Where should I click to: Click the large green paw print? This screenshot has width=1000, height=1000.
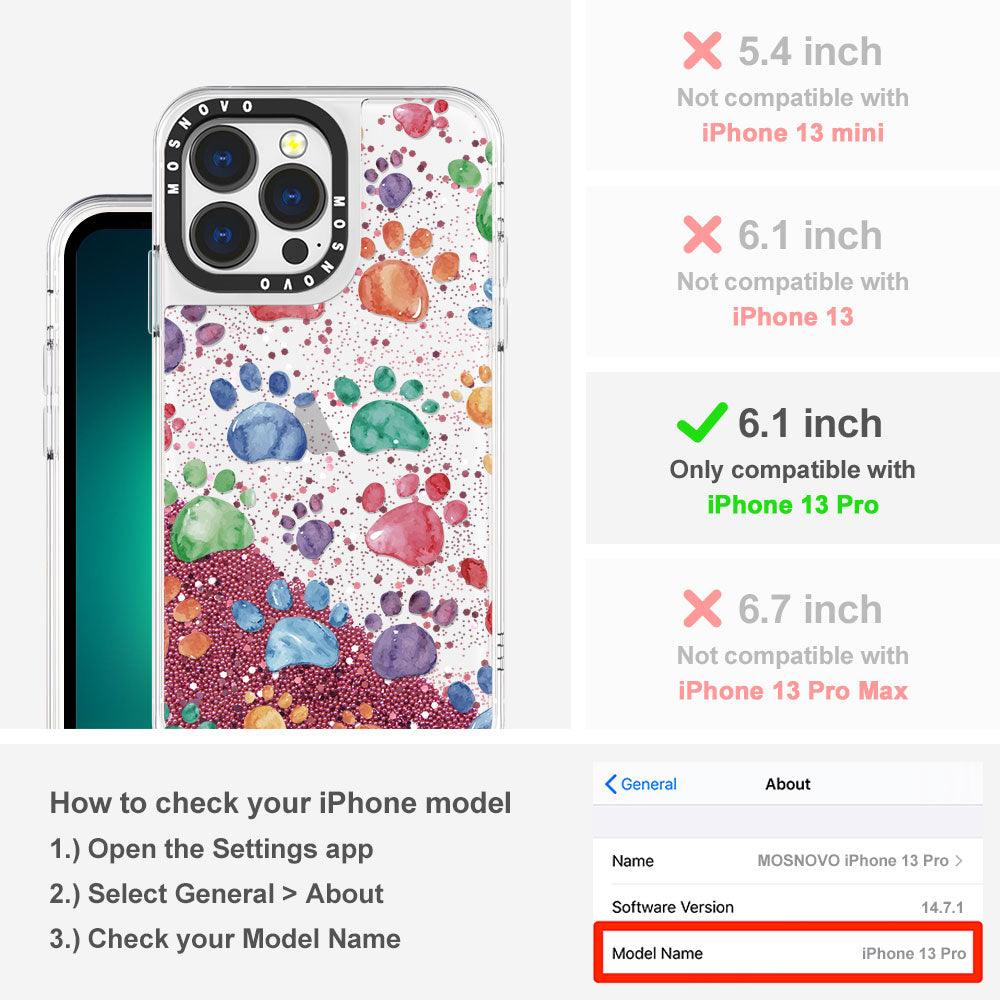[x=389, y=426]
